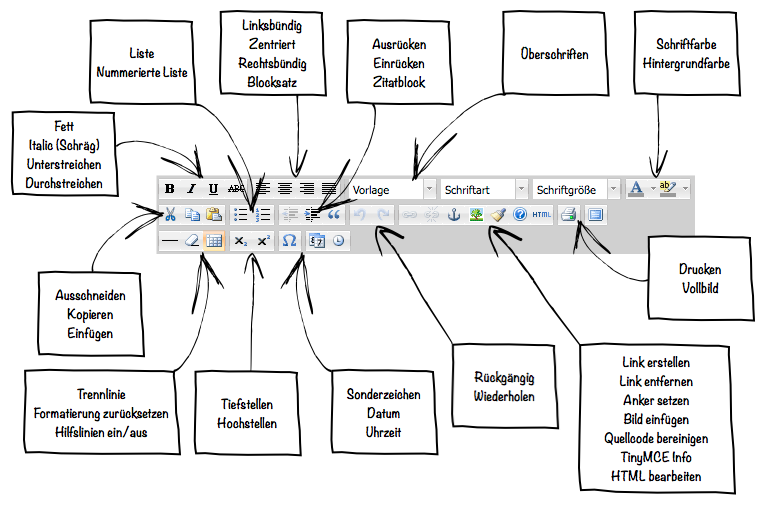This screenshot has width=765, height=505.
Task: Click the Bold (Fett) formatting icon
Action: tap(170, 188)
